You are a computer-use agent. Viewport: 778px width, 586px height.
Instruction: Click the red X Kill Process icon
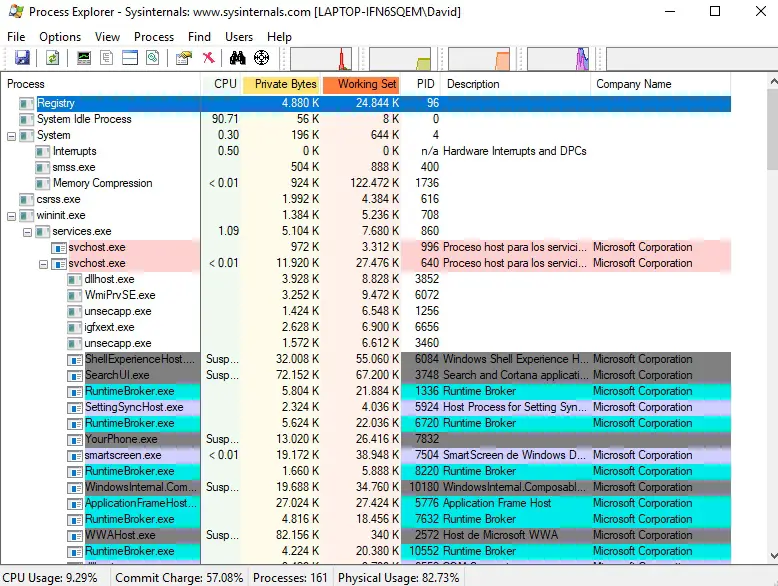[208, 58]
